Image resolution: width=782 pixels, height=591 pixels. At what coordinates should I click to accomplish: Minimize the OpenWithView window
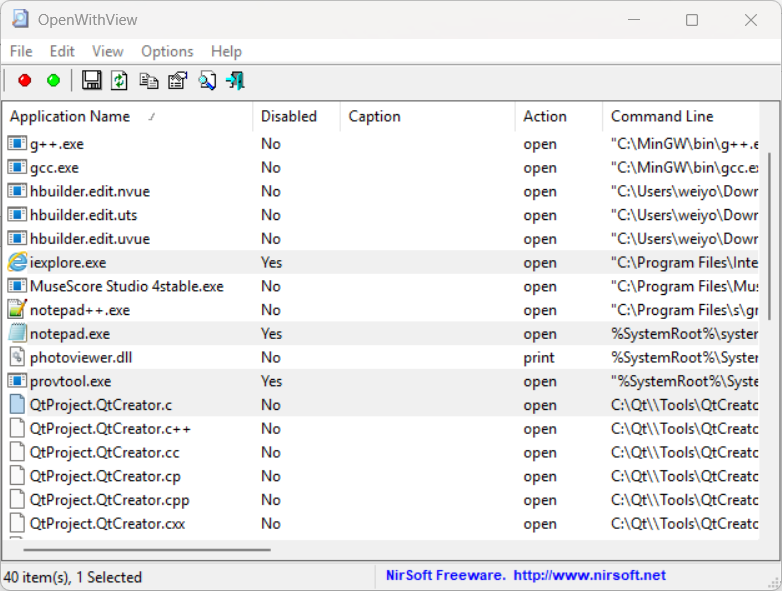coord(634,20)
